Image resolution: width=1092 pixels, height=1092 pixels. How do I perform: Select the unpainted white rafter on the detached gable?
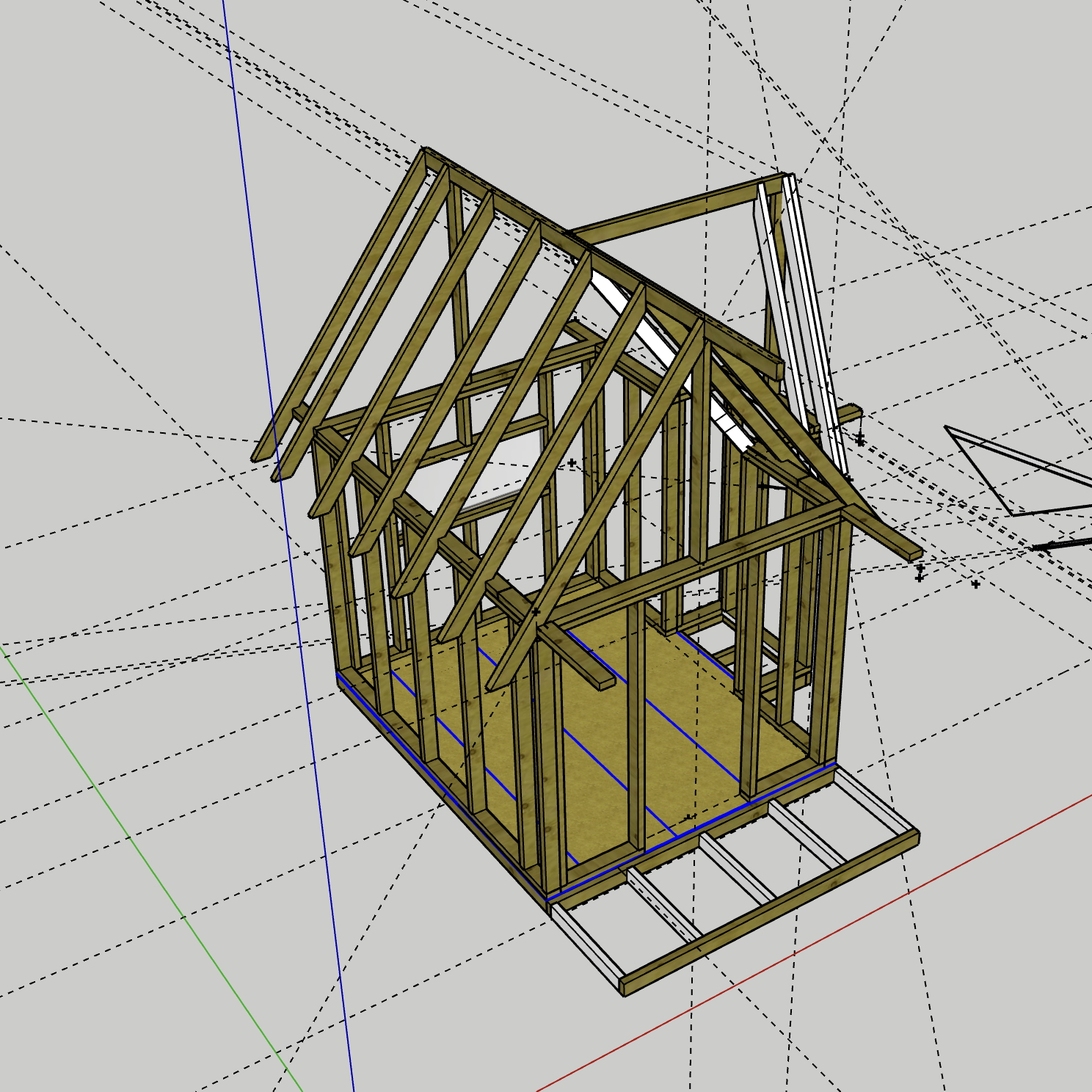(815, 323)
